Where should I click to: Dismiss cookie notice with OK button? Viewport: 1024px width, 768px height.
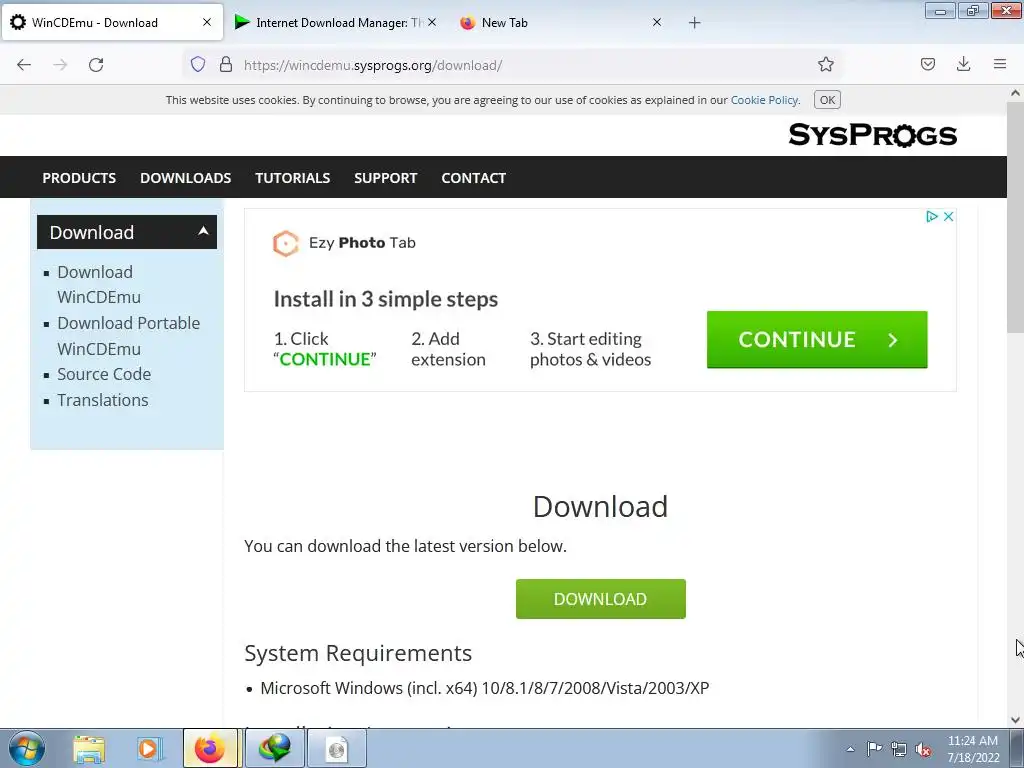[x=827, y=100]
